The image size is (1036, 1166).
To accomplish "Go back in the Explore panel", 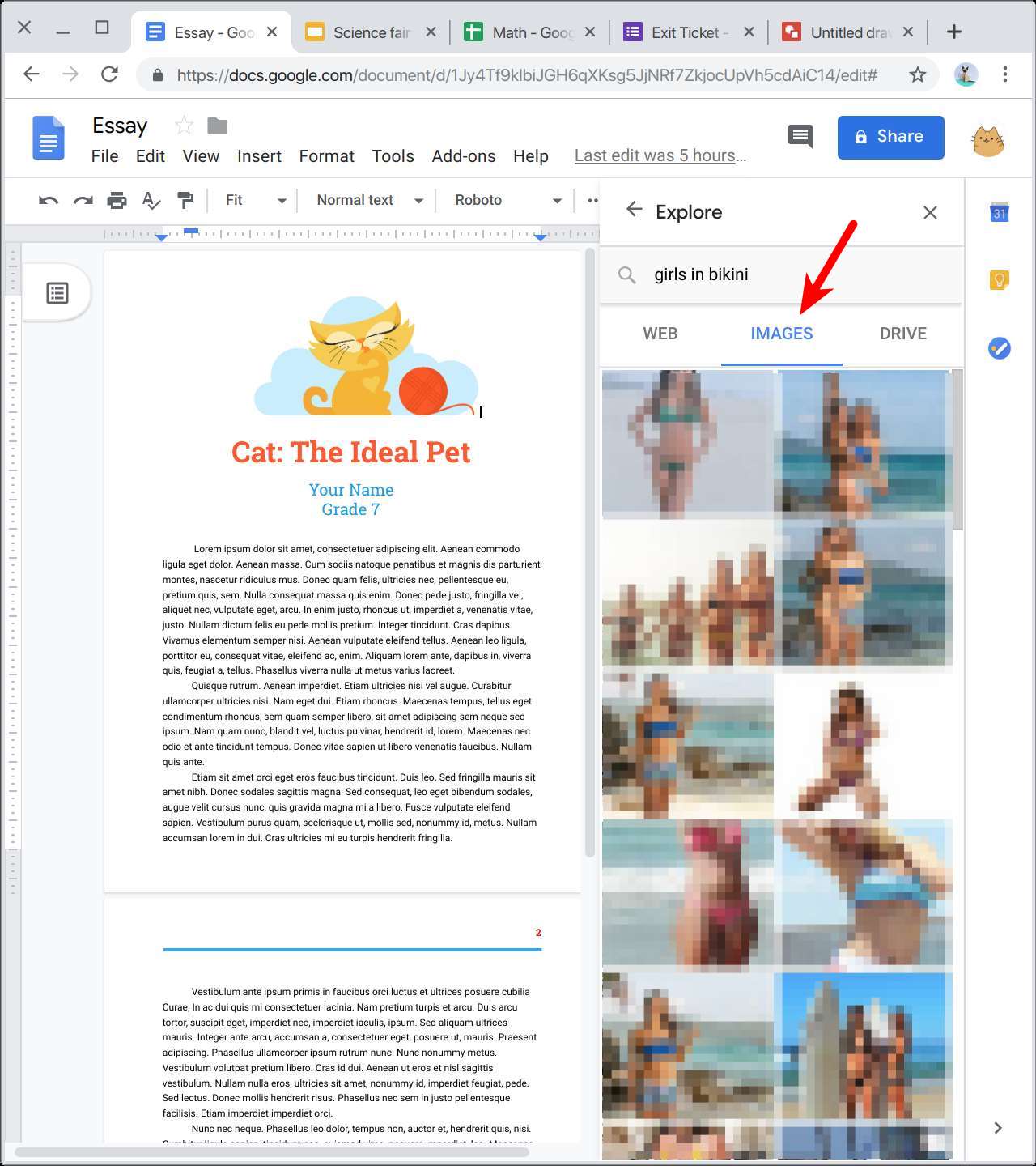I will coord(635,210).
